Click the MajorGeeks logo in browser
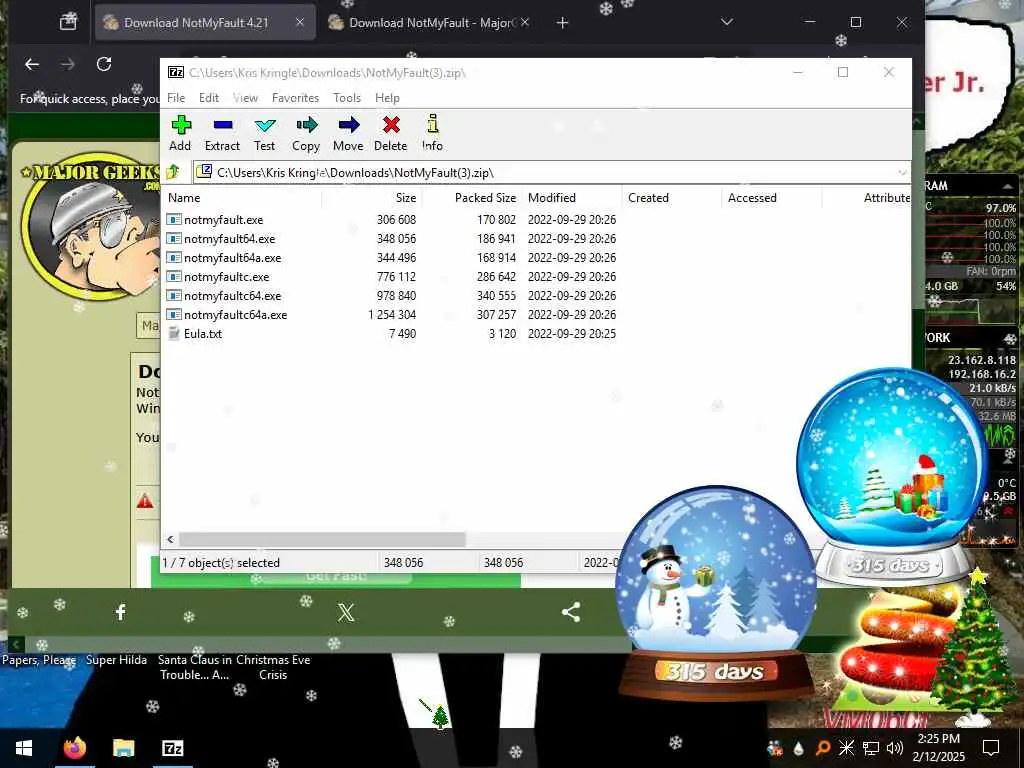This screenshot has height=768, width=1024. point(90,226)
